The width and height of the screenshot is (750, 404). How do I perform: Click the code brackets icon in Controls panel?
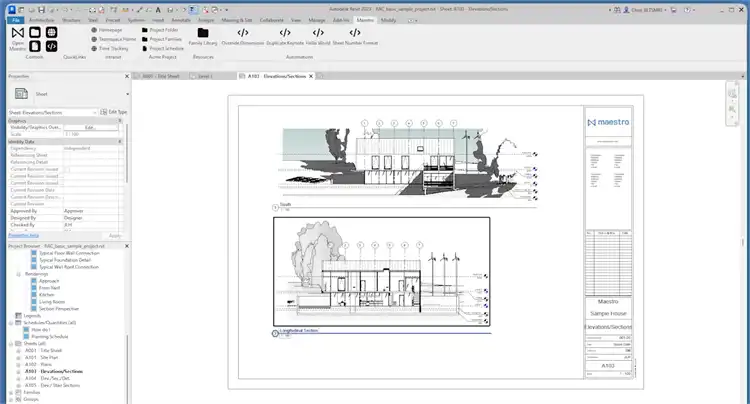pyautogui.click(x=52, y=46)
